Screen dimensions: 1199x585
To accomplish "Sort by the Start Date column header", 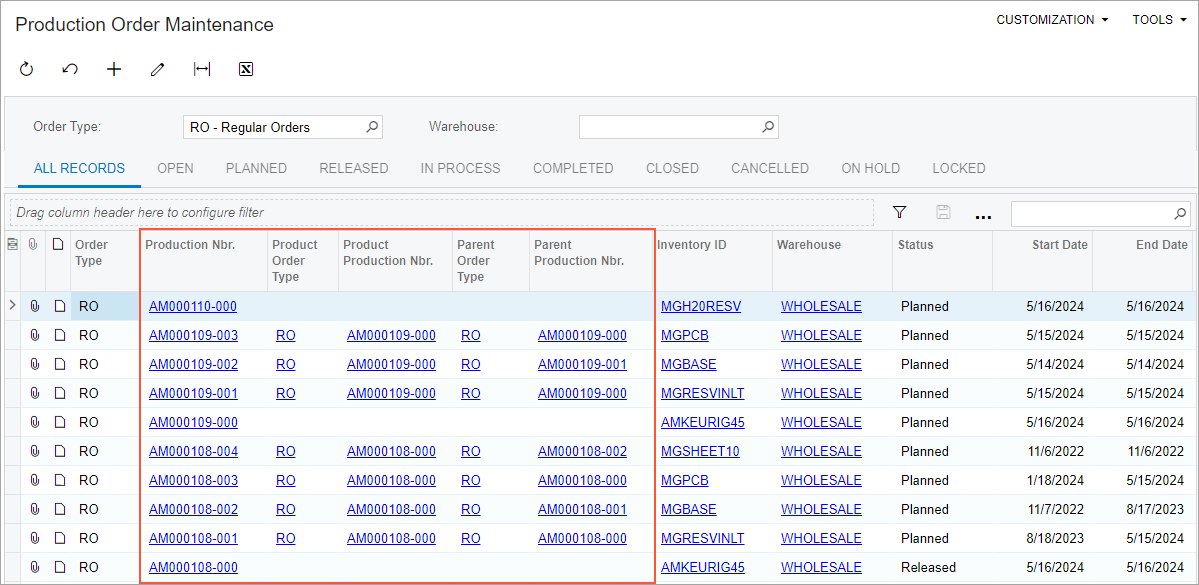I will 1059,245.
